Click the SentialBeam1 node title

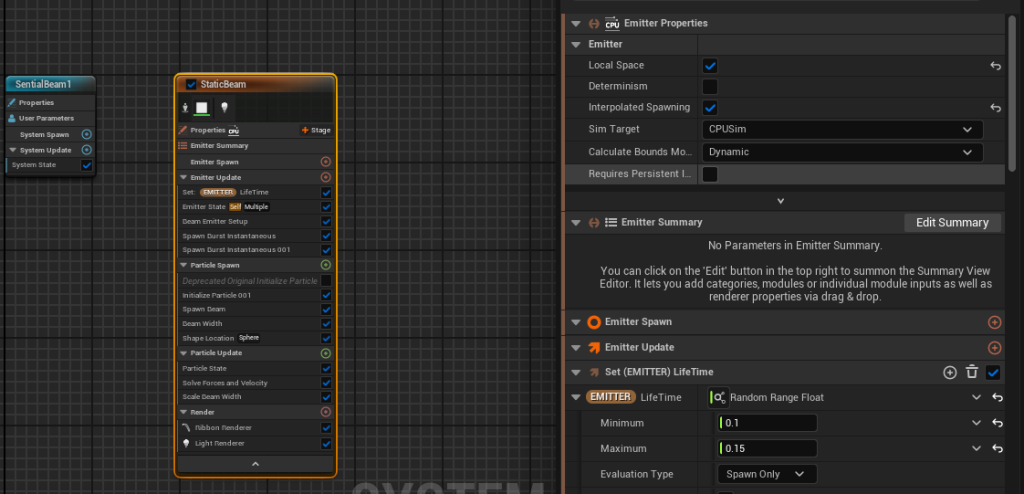tap(43, 84)
